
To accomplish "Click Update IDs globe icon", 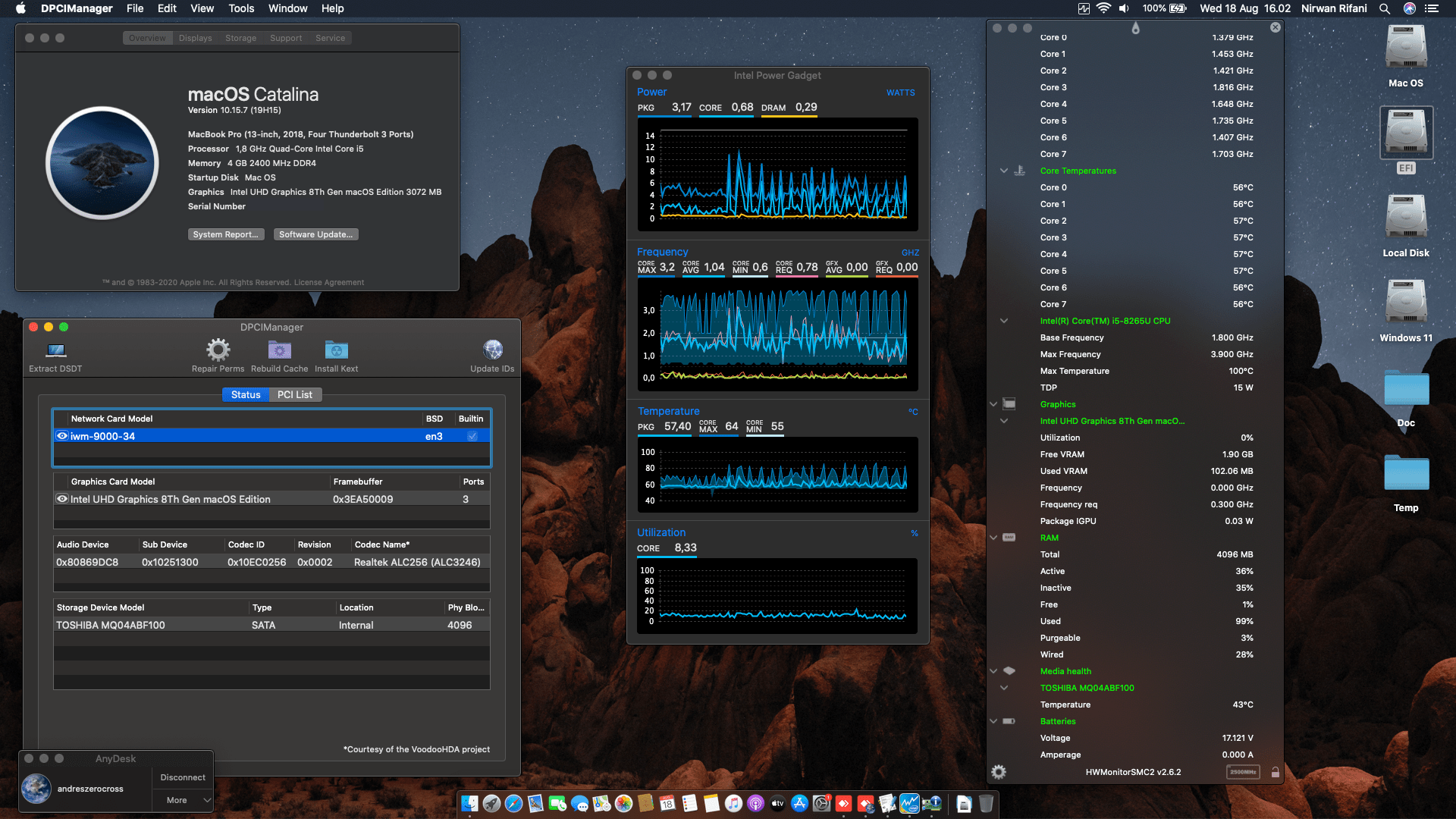I will [493, 350].
